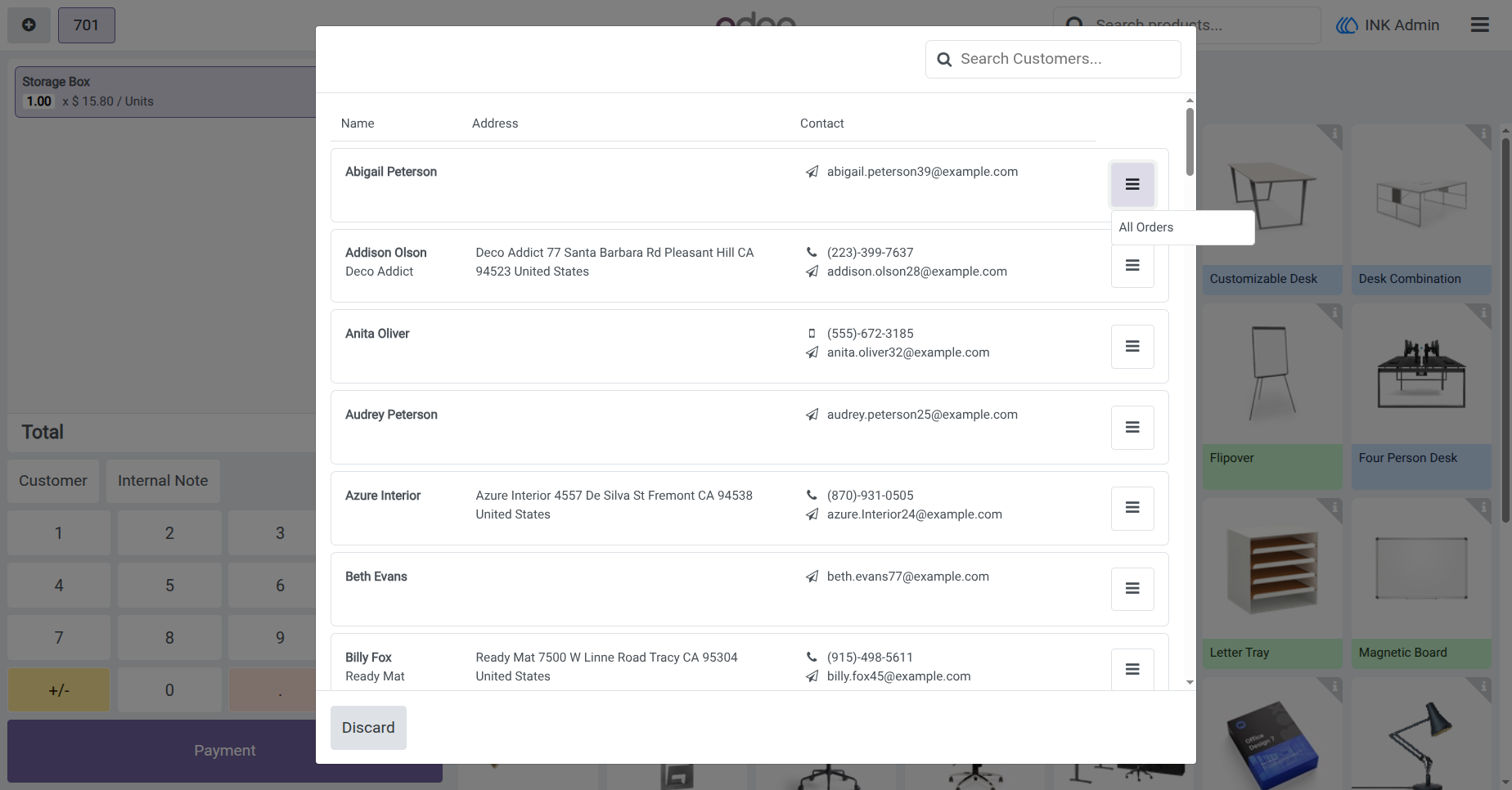Toggle sign with the +/- key
This screenshot has height=790, width=1512.
[59, 690]
